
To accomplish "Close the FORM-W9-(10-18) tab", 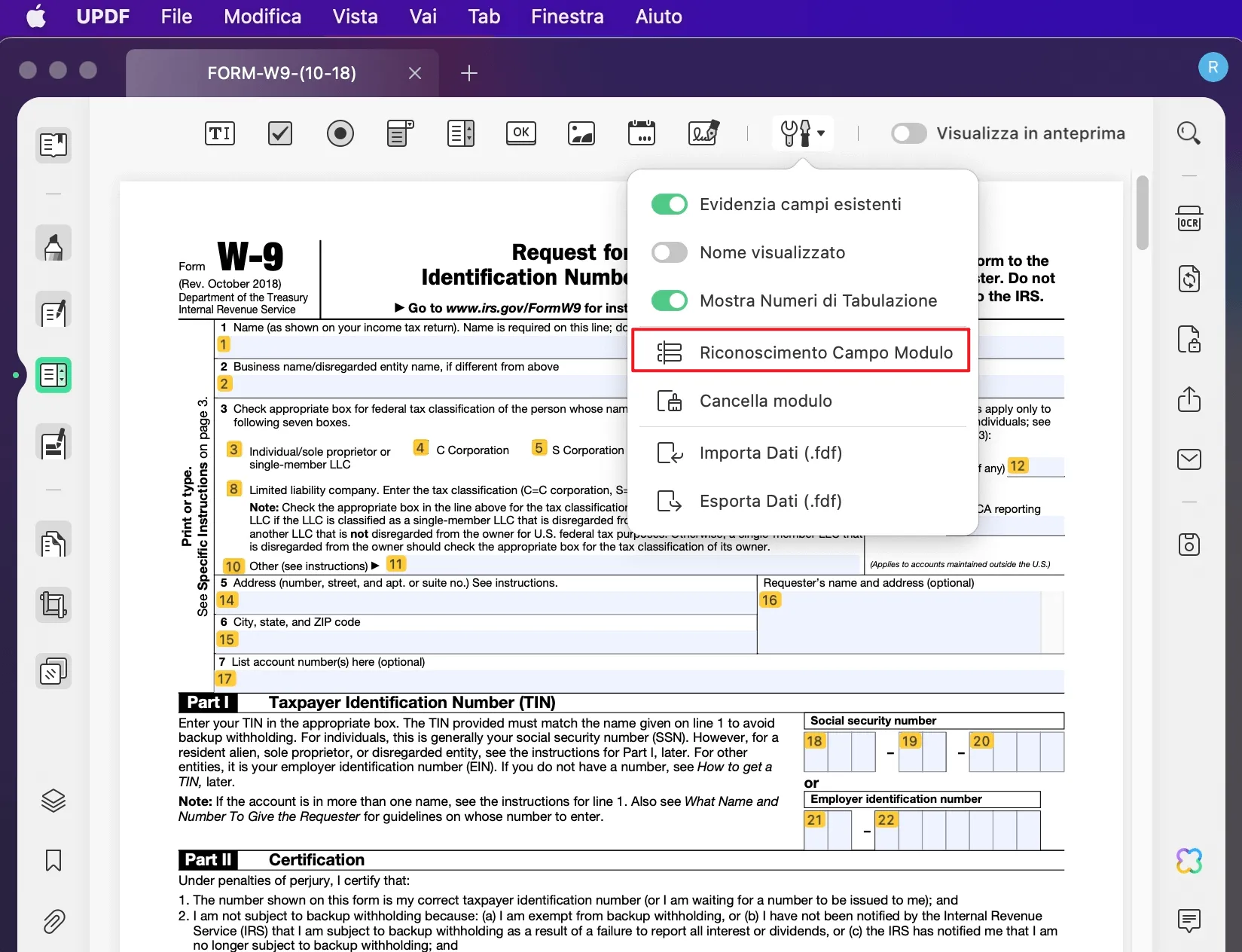I will click(415, 73).
